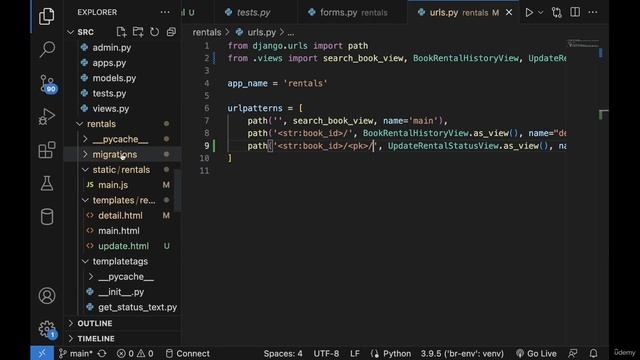Open feedback icon in status bar
640x360 pixels.
[x=573, y=353]
